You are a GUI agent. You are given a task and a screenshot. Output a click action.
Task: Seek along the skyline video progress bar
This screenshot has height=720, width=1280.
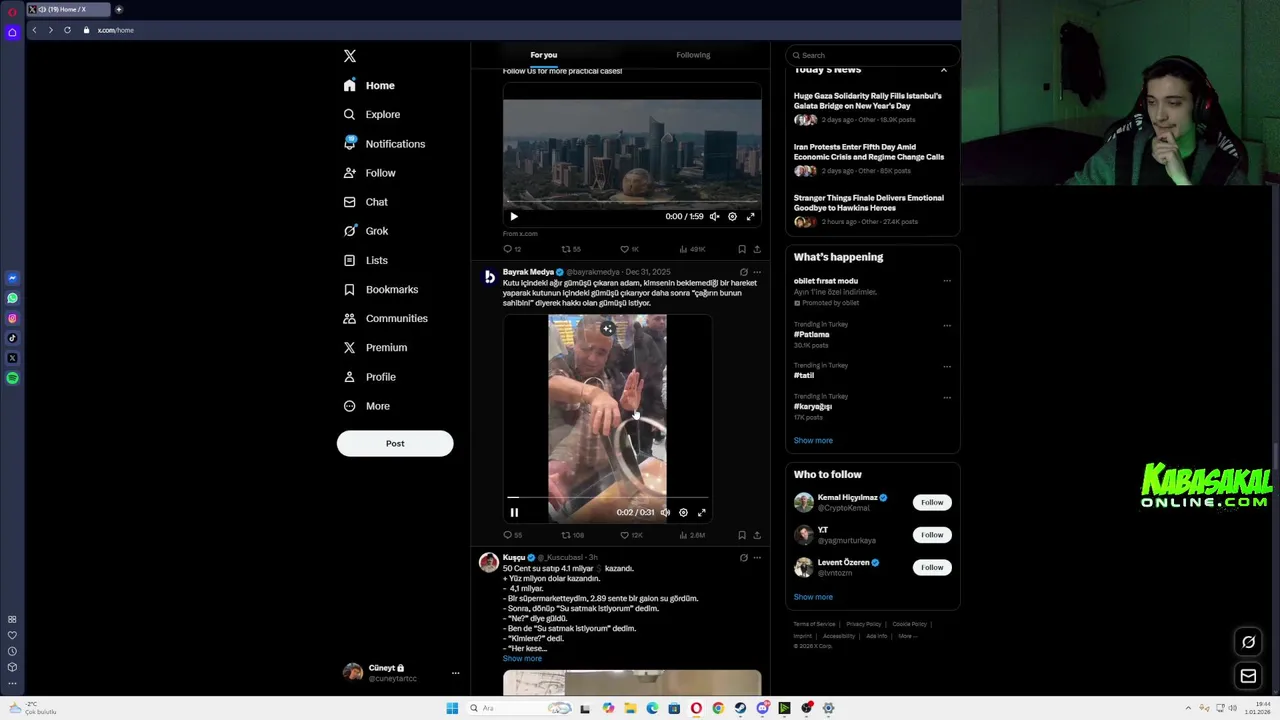pyautogui.click(x=632, y=202)
